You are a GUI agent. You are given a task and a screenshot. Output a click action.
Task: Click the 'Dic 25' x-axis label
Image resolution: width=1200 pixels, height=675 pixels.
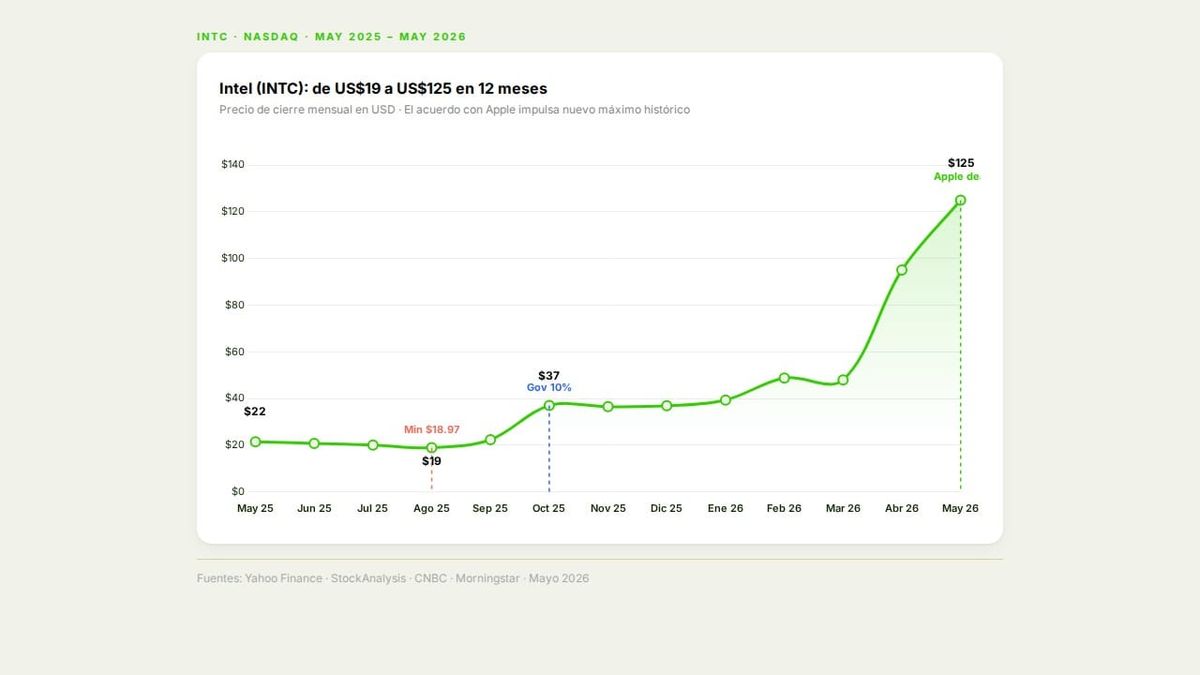click(667, 508)
